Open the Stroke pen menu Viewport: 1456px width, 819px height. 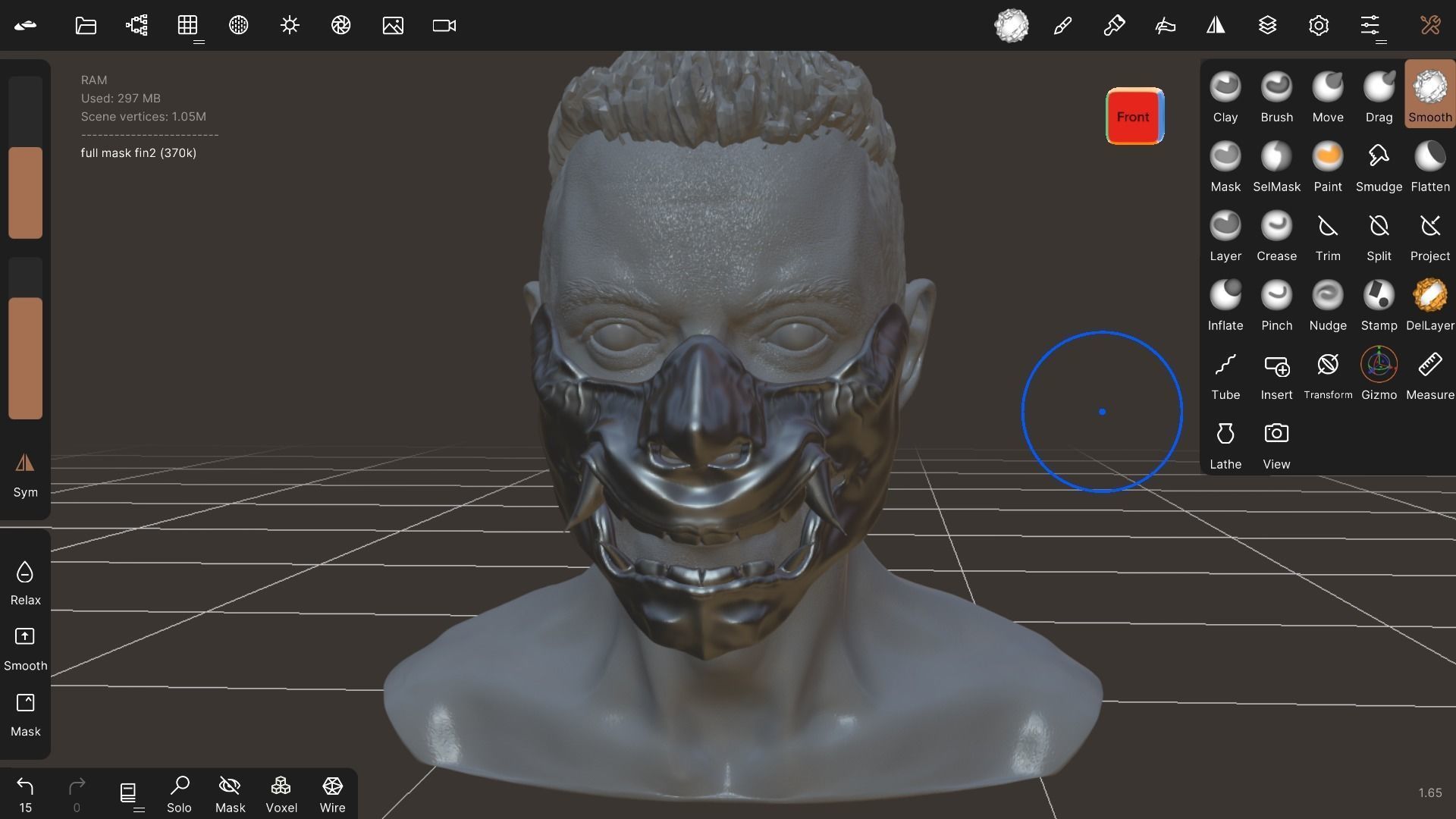point(1062,25)
